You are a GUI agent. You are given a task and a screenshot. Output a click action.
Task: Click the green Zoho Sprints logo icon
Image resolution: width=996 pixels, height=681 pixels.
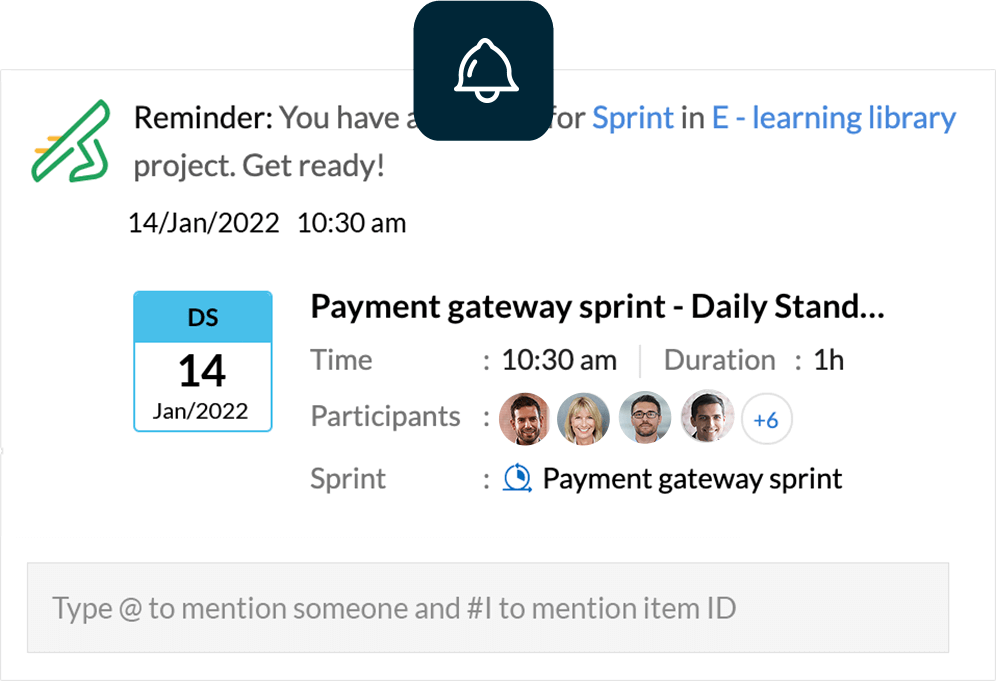(x=71, y=141)
